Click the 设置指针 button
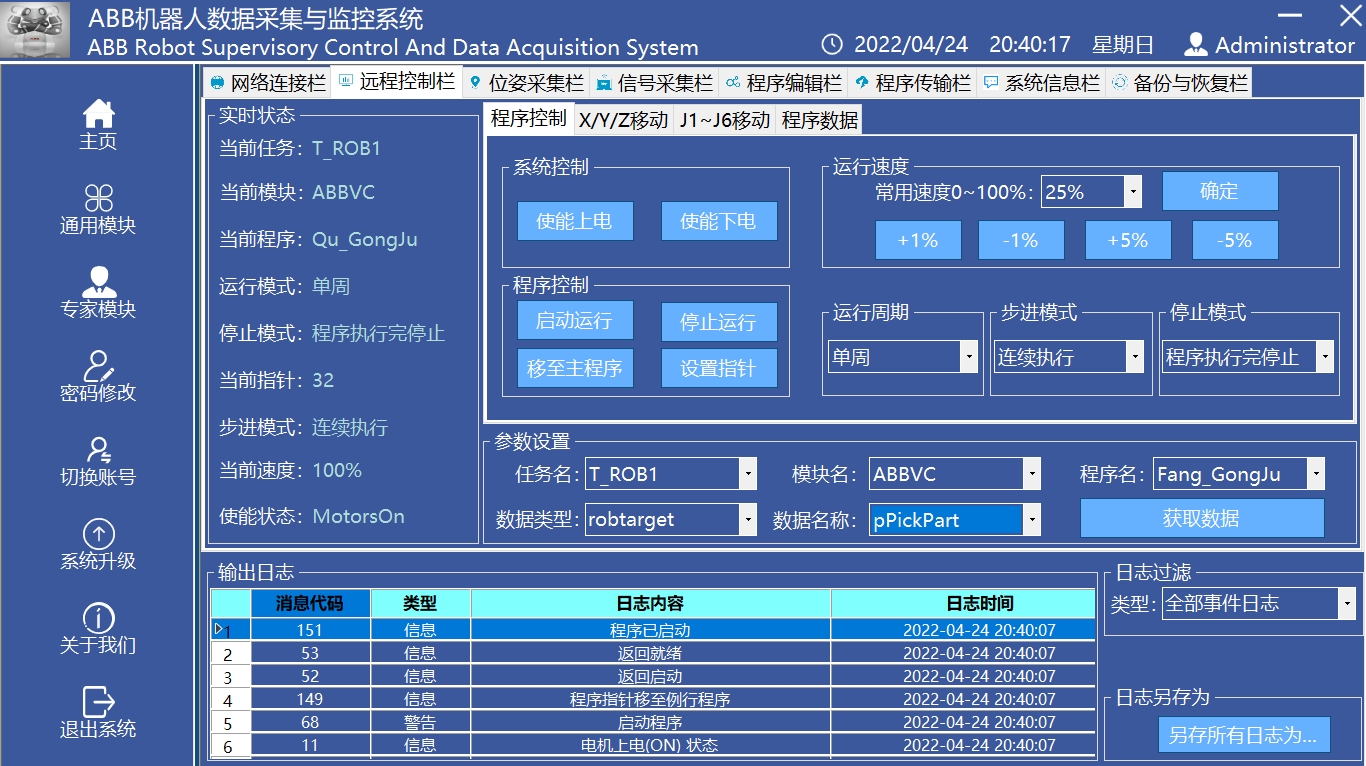This screenshot has width=1366, height=766. click(x=719, y=368)
